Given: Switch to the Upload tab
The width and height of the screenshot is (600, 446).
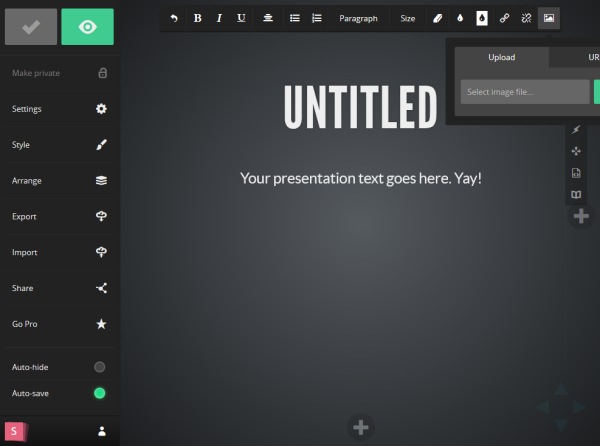Looking at the screenshot, I should coord(501,57).
